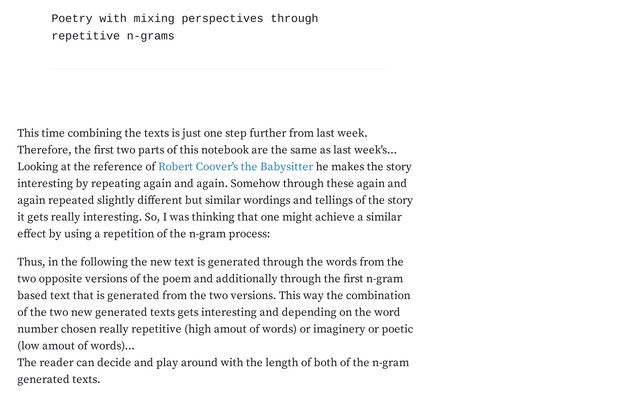Click the line starting "again repeated slightly different"

pos(215,201)
